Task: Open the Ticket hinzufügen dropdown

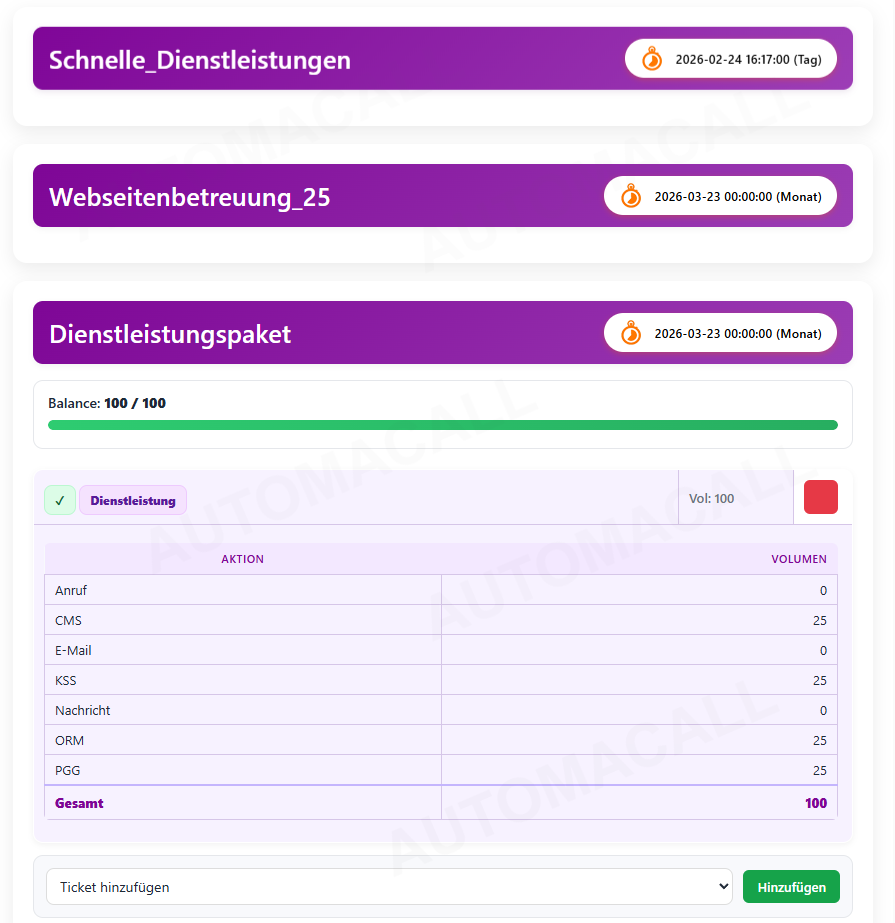Action: tap(390, 887)
